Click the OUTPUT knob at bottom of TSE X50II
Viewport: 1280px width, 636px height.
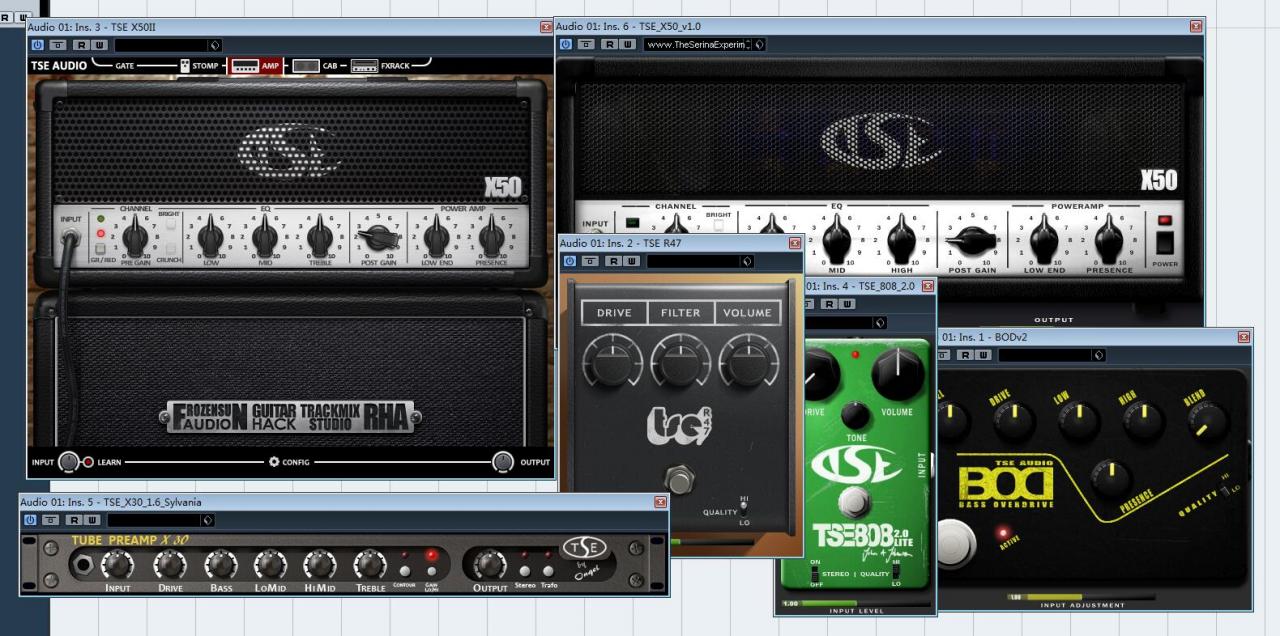tap(503, 462)
